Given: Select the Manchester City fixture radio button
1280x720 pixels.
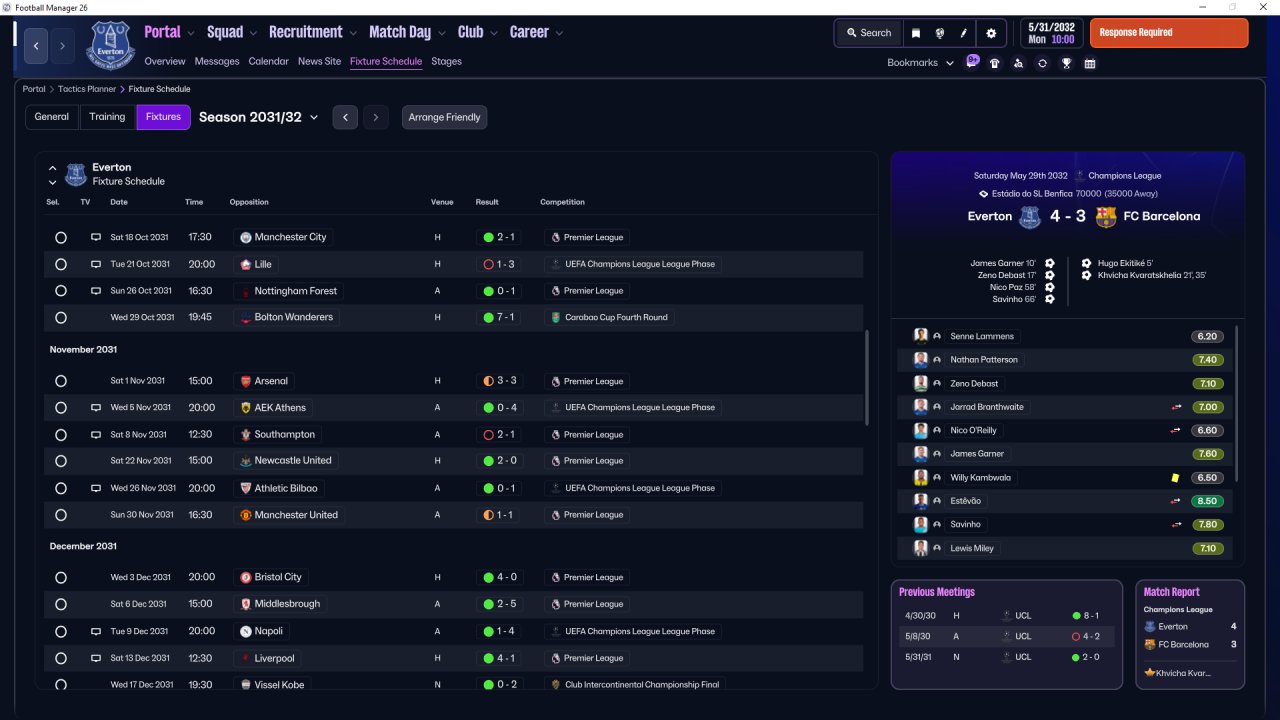Looking at the screenshot, I should click(x=61, y=238).
